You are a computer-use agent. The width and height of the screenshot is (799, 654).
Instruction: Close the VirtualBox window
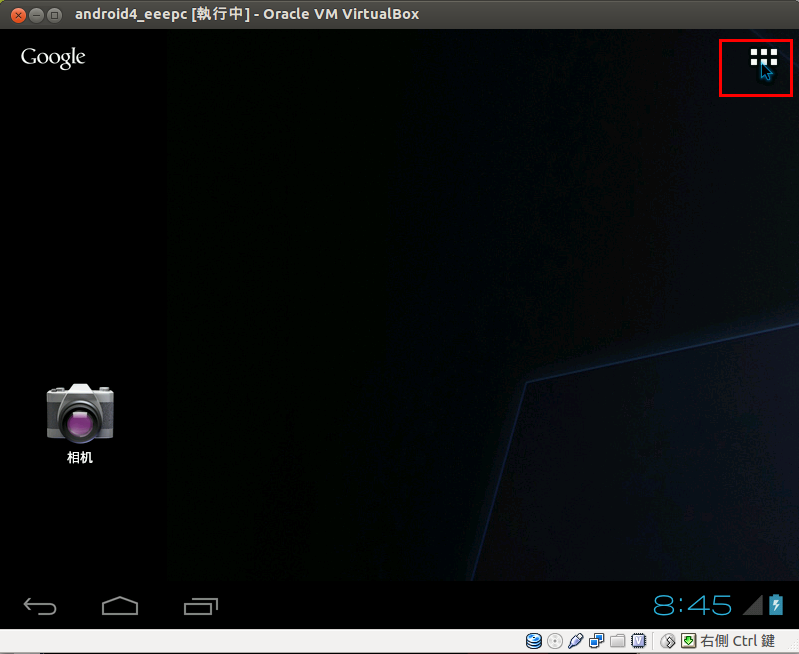(x=18, y=15)
